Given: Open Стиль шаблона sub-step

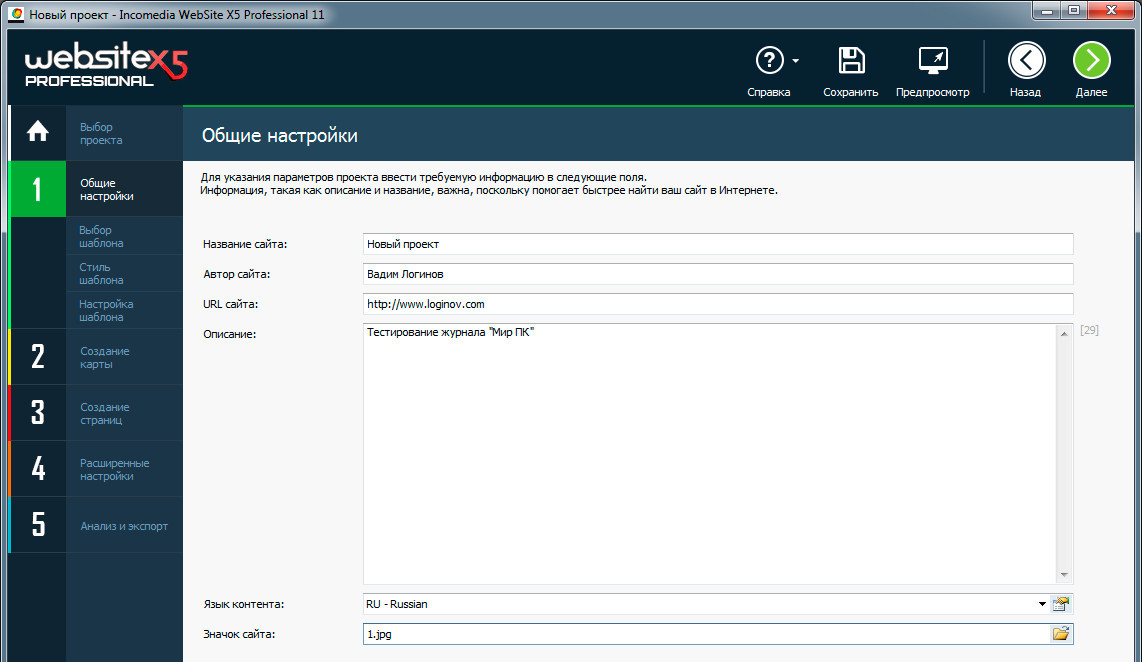Looking at the screenshot, I should (102, 274).
